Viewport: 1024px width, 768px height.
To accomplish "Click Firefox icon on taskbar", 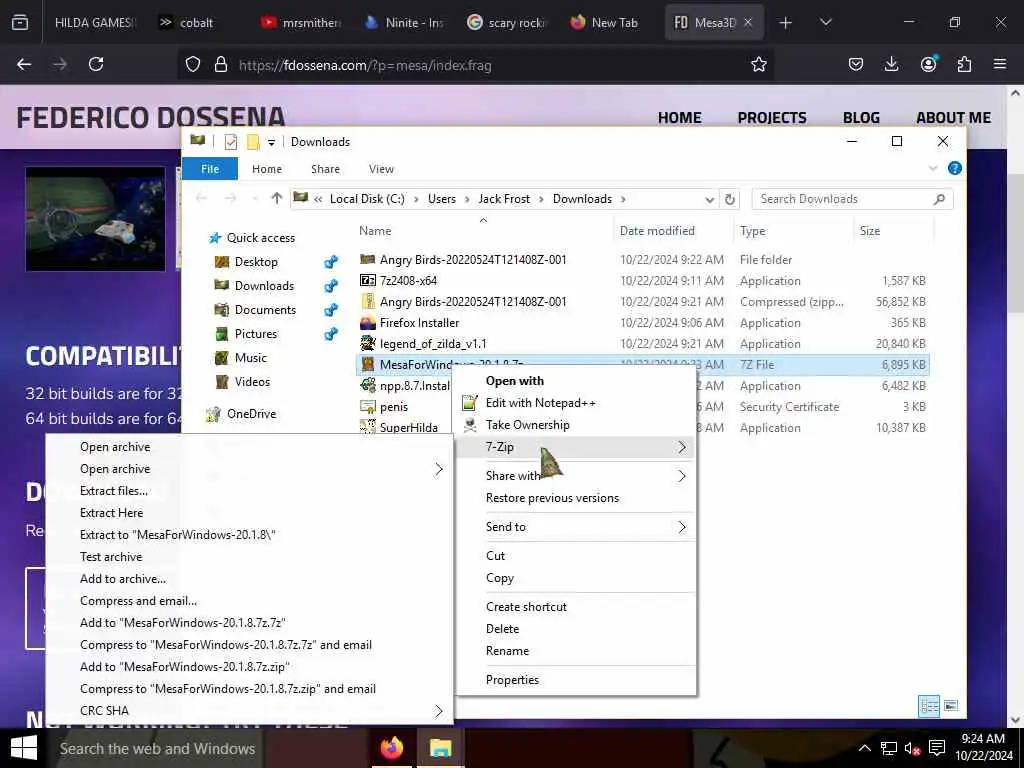I will coord(392,748).
